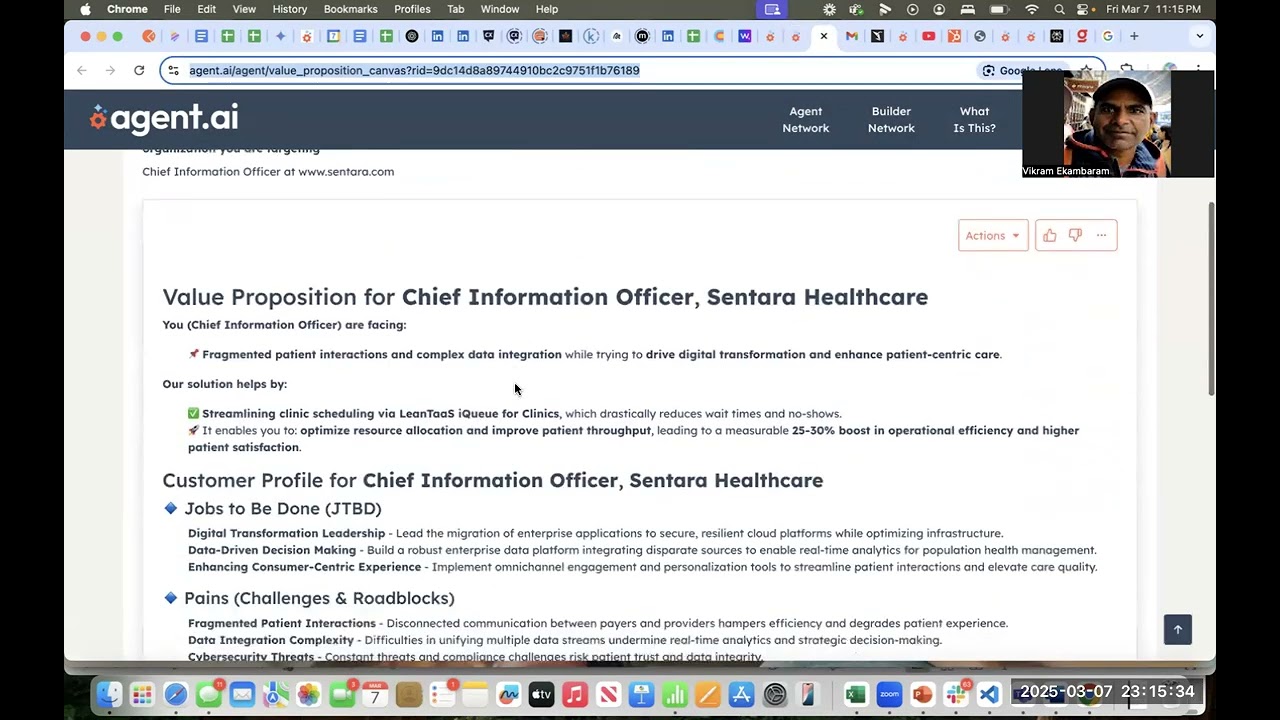Screen dimensions: 1280x720
Task: Click the scroll-to-top arrow button
Action: pos(1178,629)
